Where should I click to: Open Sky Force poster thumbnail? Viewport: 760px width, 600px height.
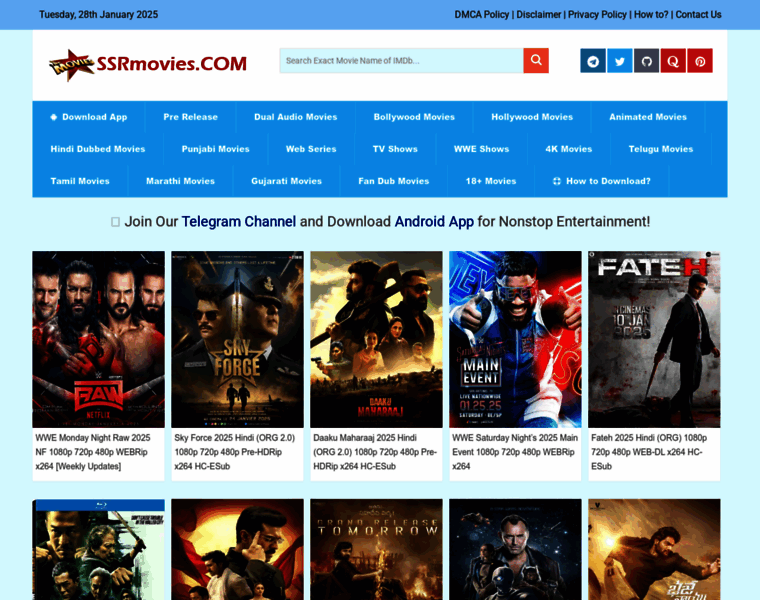238,339
